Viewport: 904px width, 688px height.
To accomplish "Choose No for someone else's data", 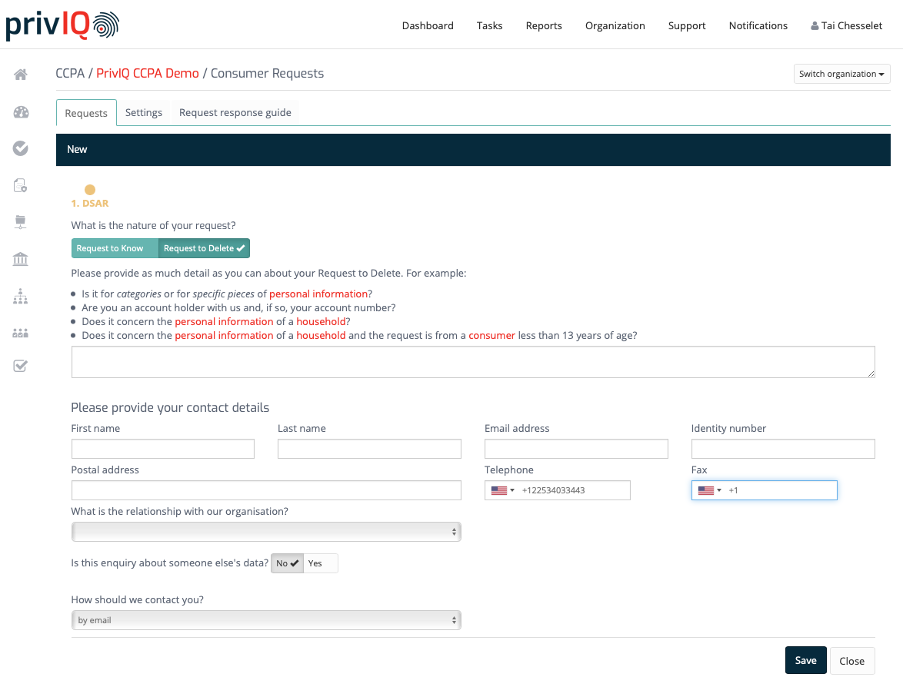I will point(287,563).
